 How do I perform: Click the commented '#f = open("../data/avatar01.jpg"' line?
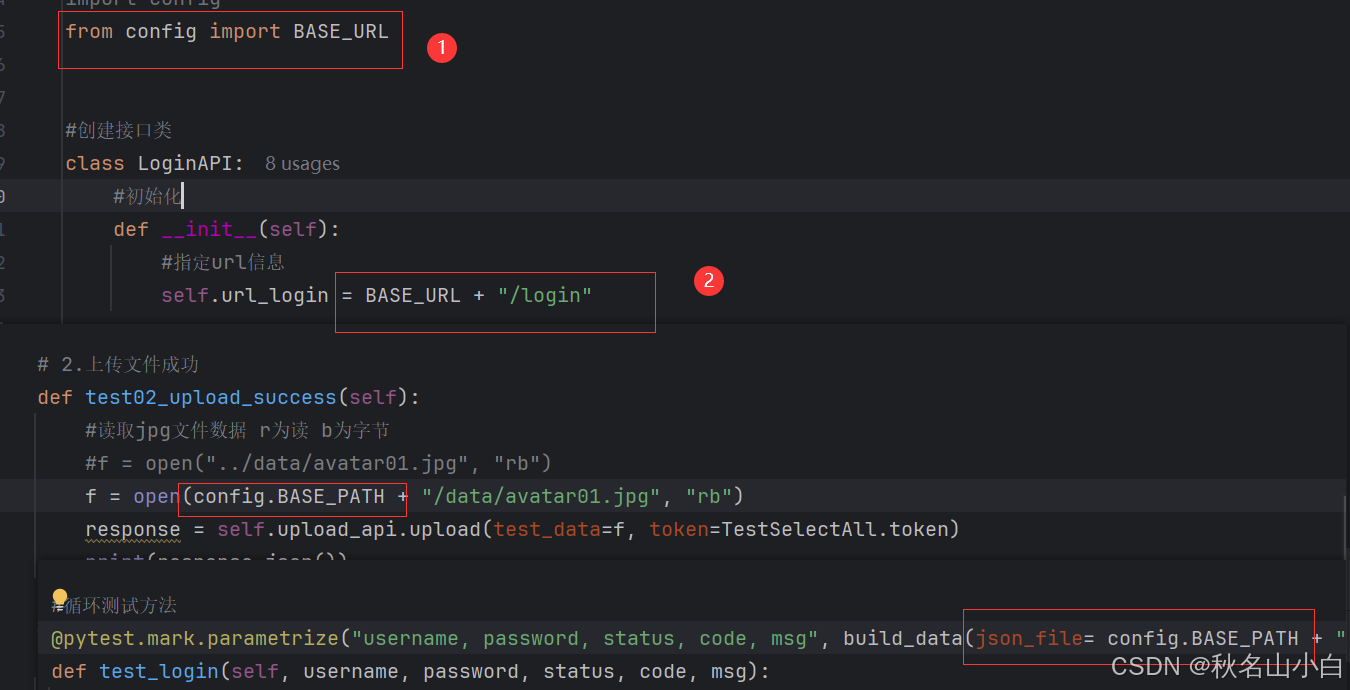click(319, 463)
